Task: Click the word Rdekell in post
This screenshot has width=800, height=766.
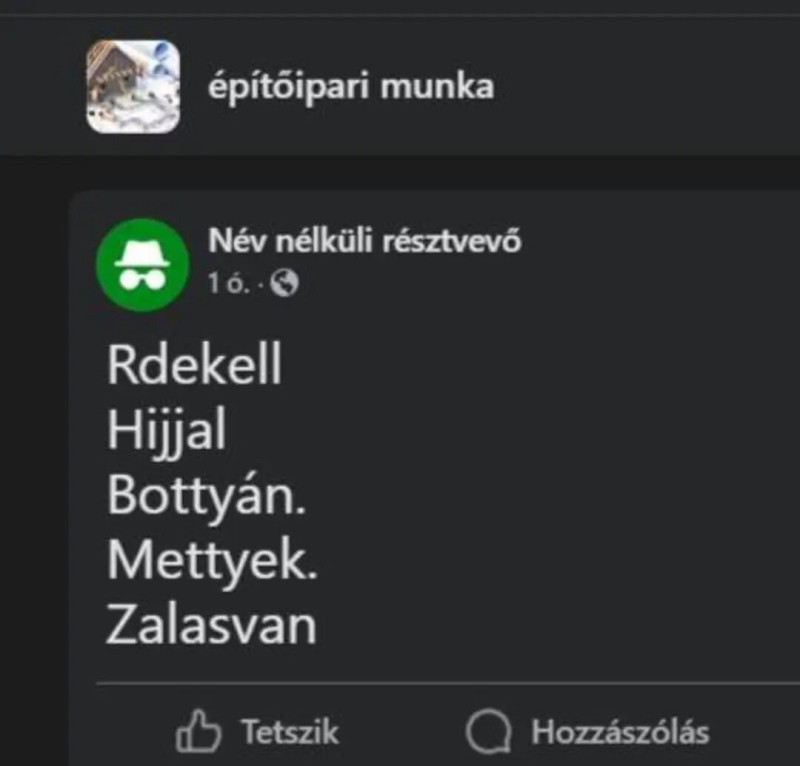Action: click(x=194, y=363)
